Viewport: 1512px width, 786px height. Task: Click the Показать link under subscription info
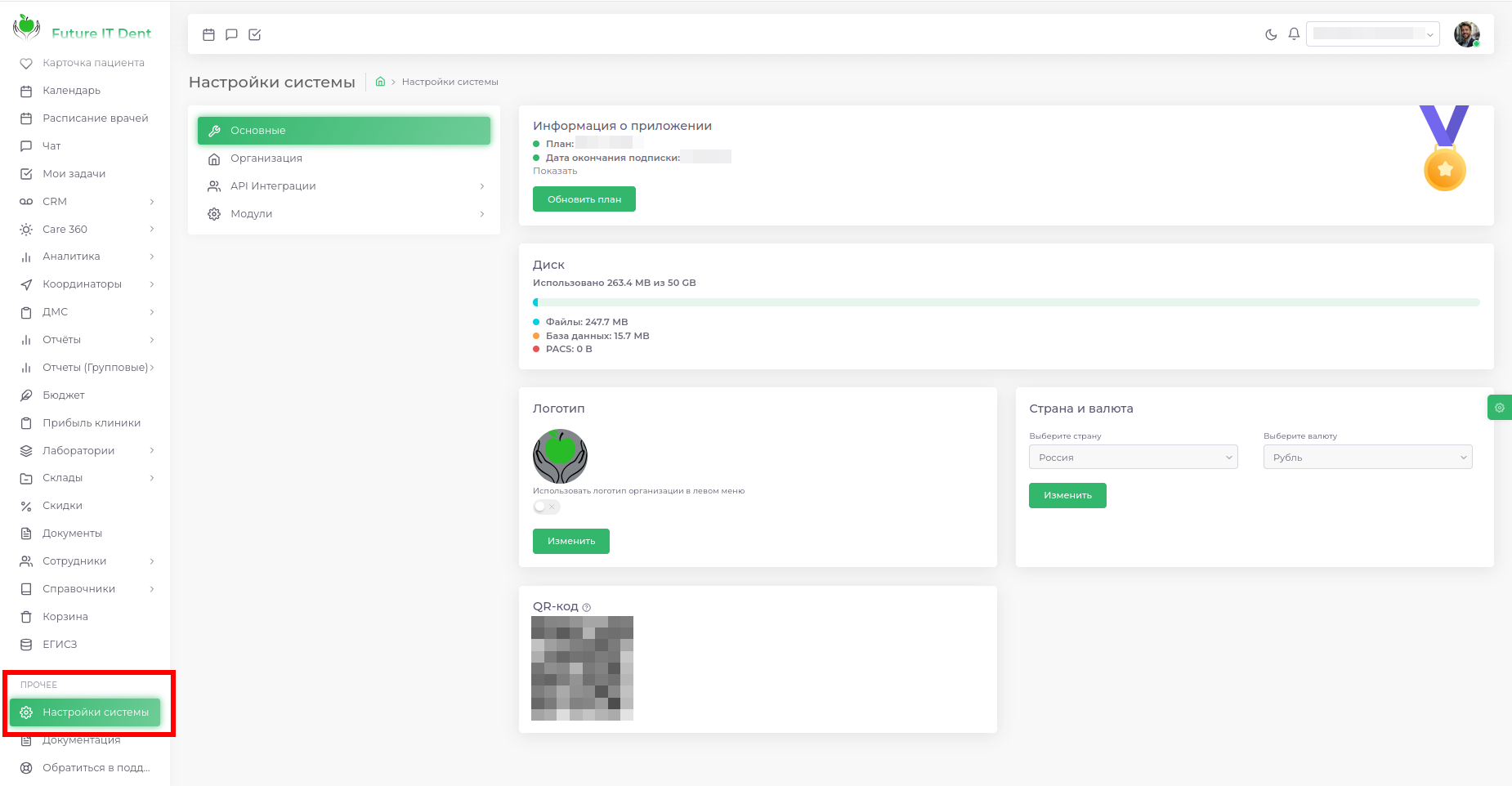click(x=554, y=170)
